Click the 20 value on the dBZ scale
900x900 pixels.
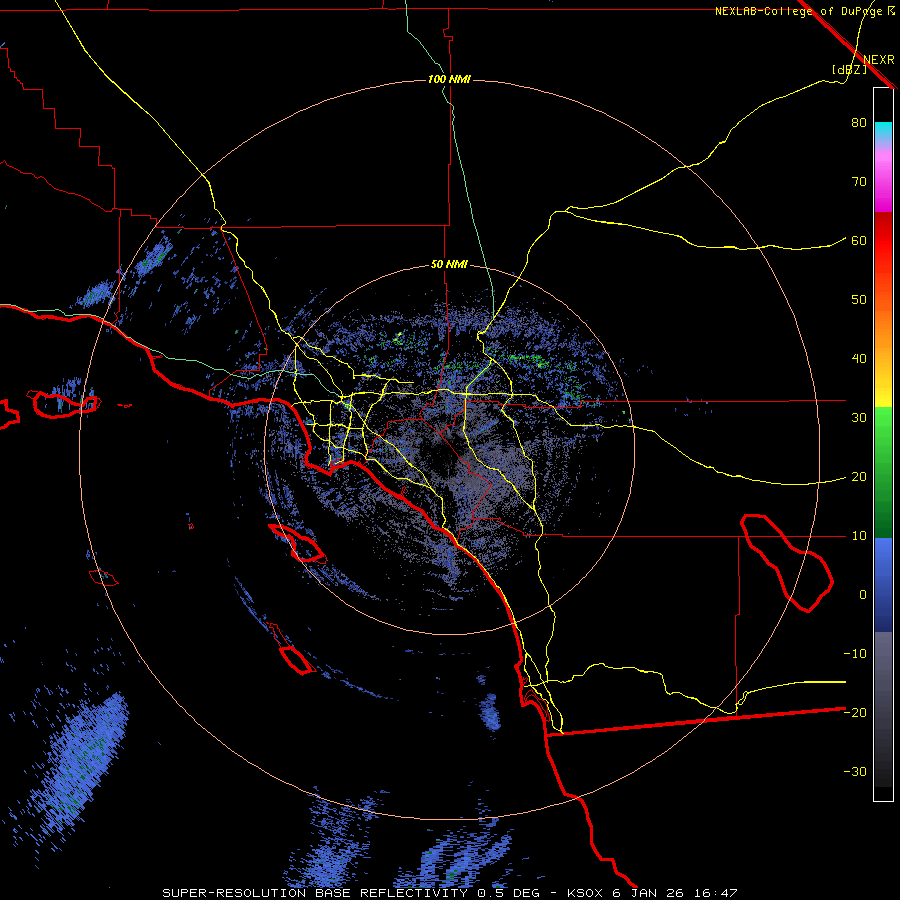[x=859, y=477]
